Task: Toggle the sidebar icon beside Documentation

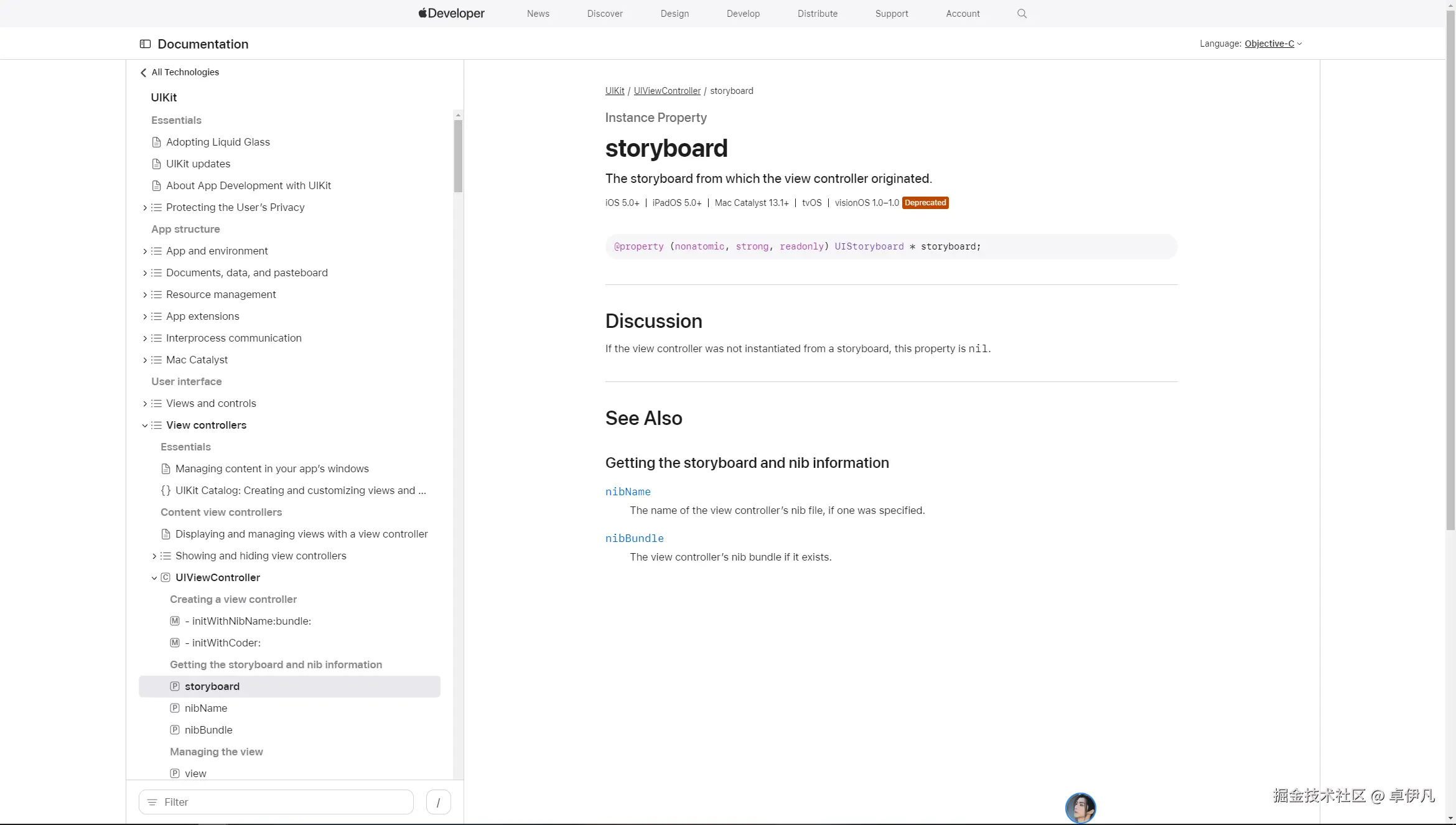Action: click(145, 44)
